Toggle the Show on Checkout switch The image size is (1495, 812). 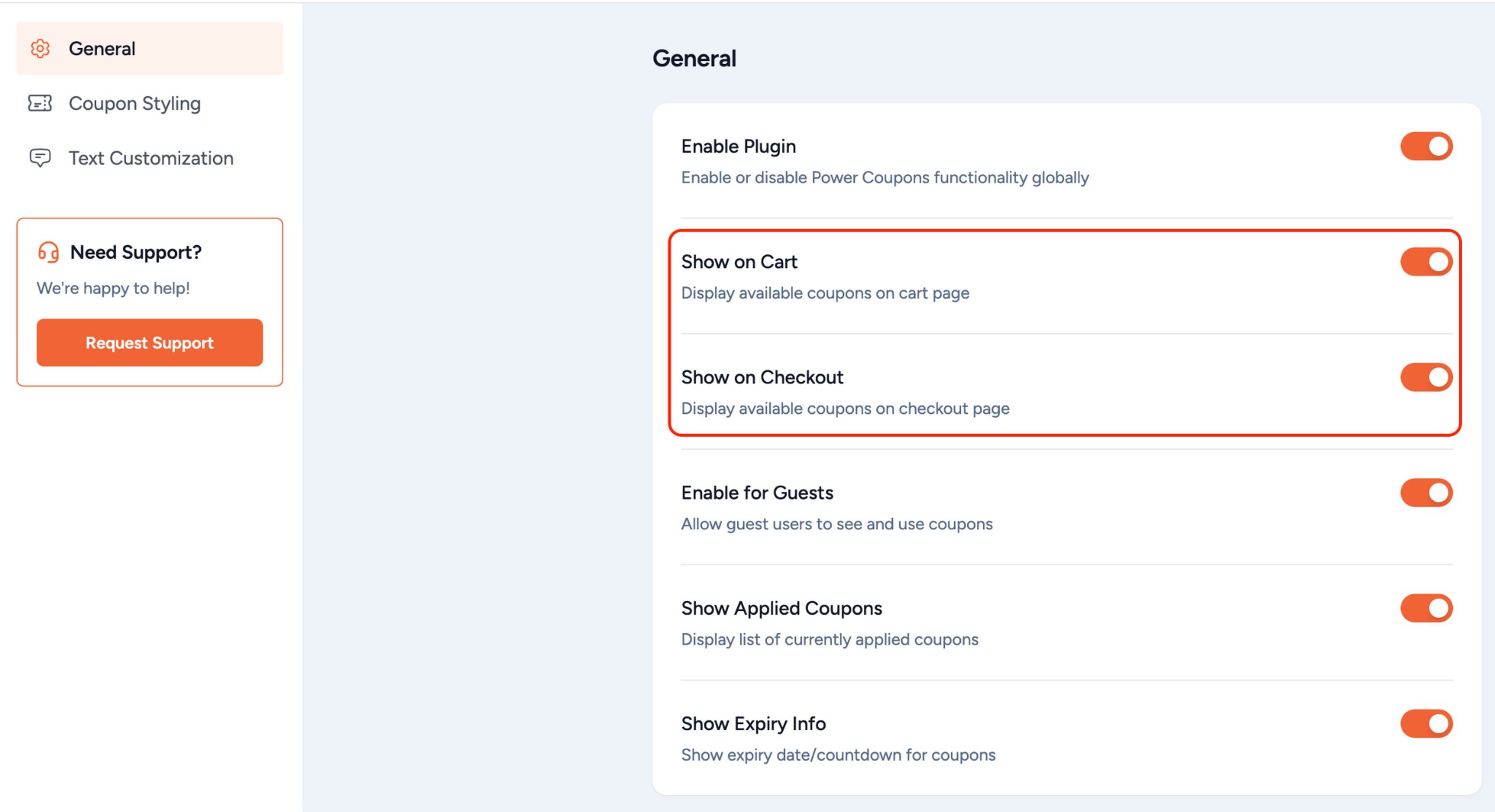[1426, 377]
